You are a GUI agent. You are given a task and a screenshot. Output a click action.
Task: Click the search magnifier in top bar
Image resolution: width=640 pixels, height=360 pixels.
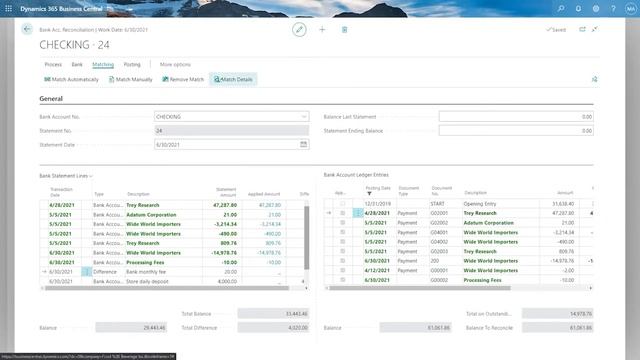click(561, 9)
